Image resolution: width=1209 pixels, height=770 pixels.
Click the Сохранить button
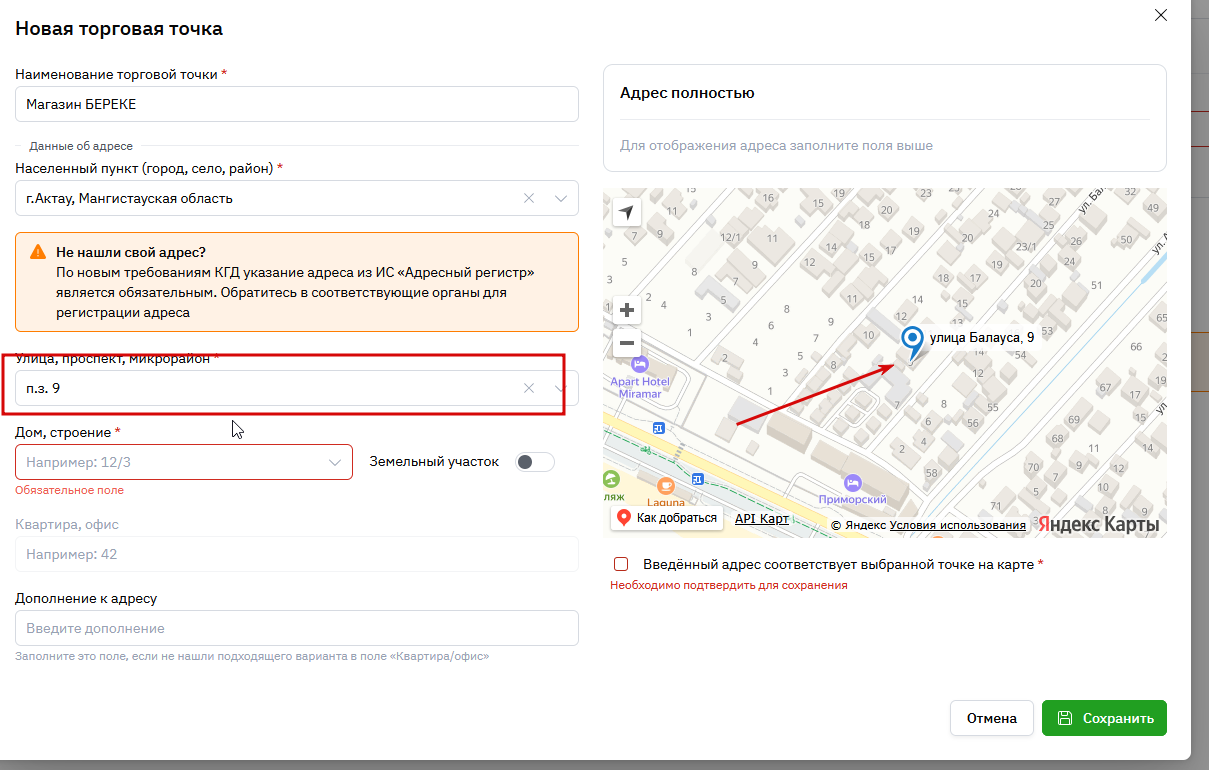click(x=1104, y=718)
